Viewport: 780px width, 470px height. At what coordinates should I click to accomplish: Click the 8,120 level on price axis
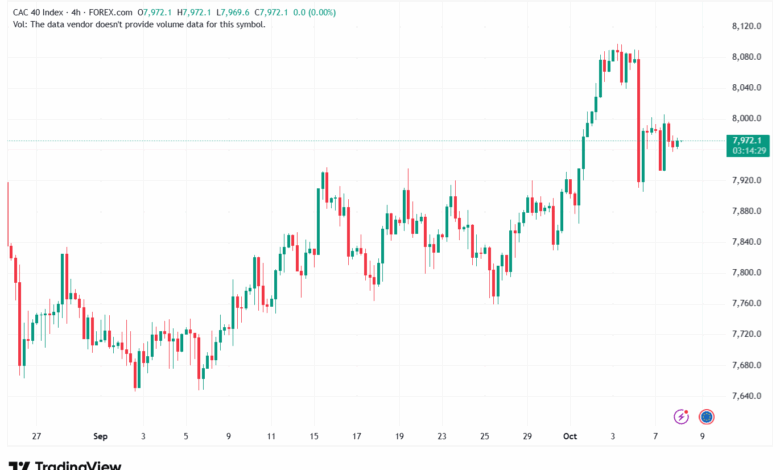tap(748, 27)
